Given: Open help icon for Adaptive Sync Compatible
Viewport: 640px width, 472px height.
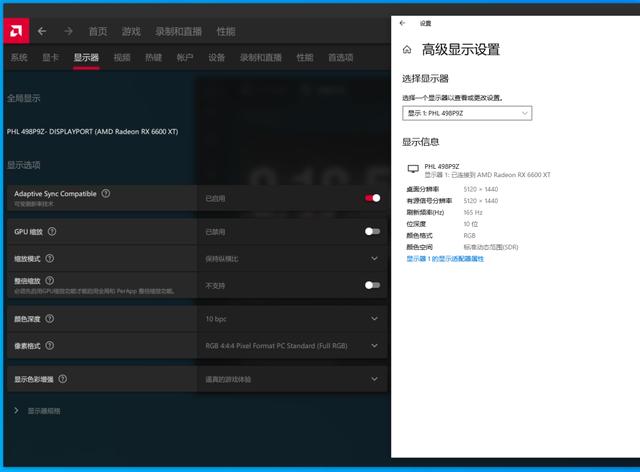Looking at the screenshot, I should (x=106, y=194).
